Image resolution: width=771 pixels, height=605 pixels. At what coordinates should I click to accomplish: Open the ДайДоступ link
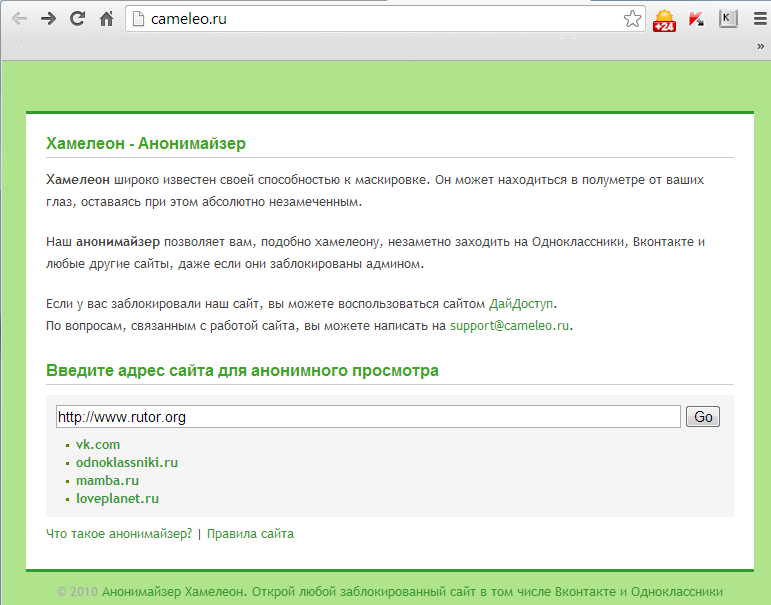tap(521, 304)
